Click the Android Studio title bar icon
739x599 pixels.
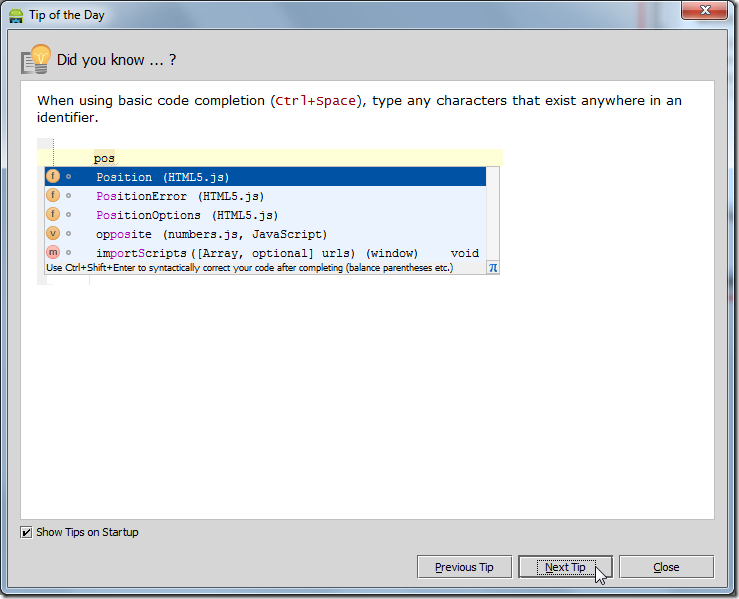[x=16, y=15]
